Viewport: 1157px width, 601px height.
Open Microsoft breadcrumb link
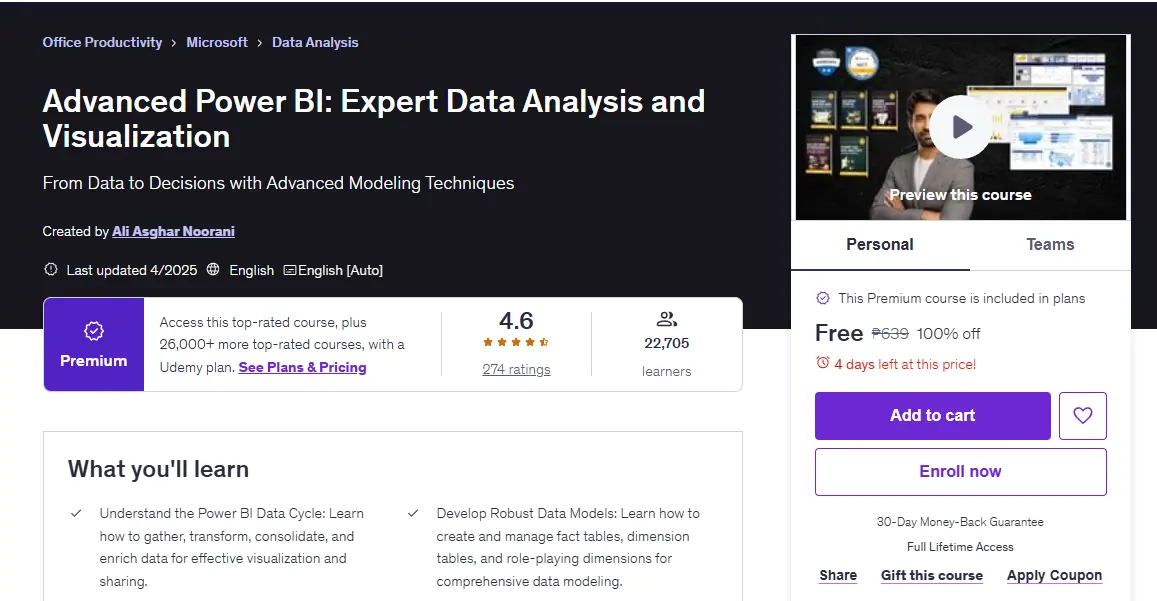click(x=217, y=43)
